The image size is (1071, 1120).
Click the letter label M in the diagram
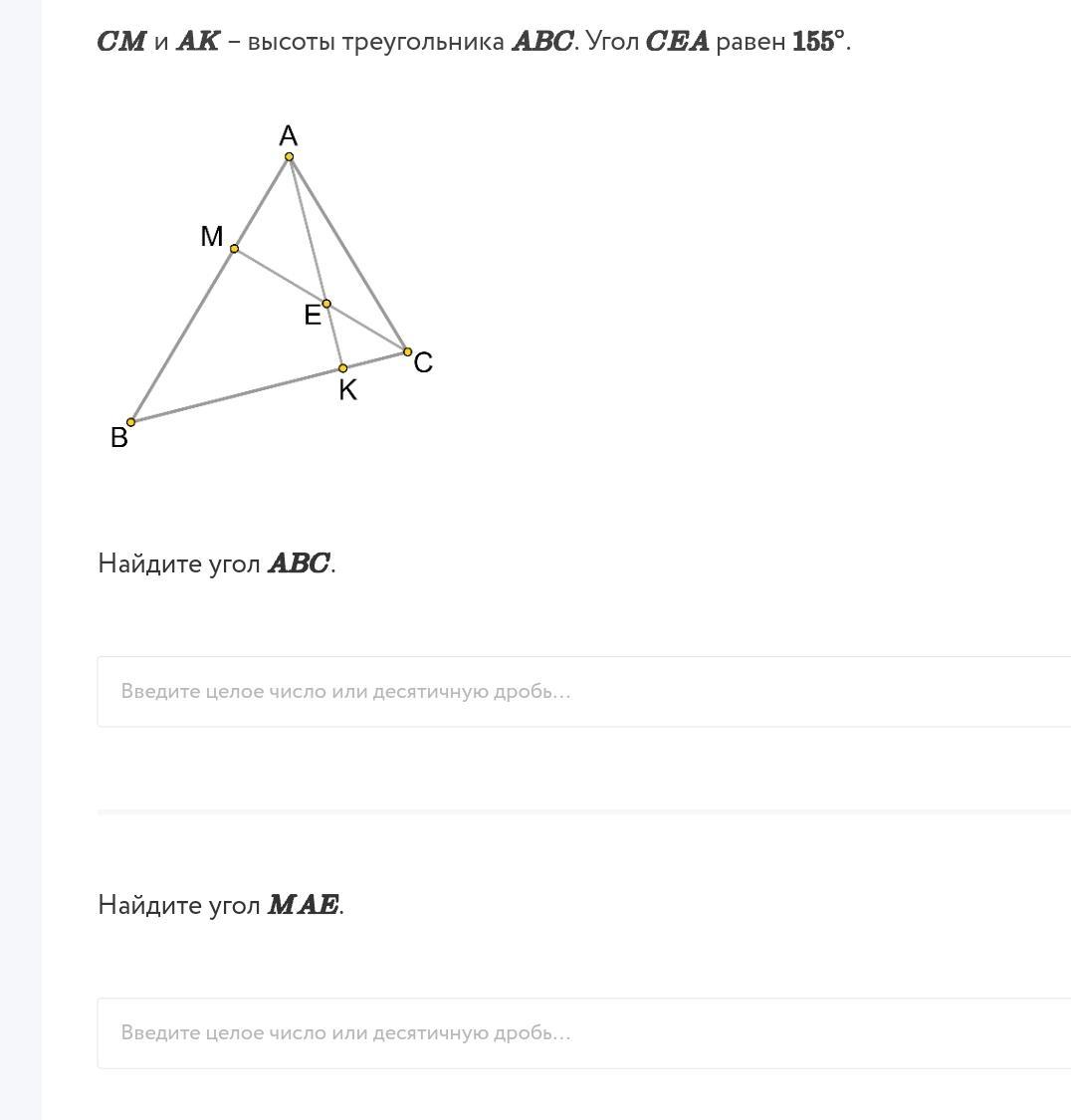212,237
